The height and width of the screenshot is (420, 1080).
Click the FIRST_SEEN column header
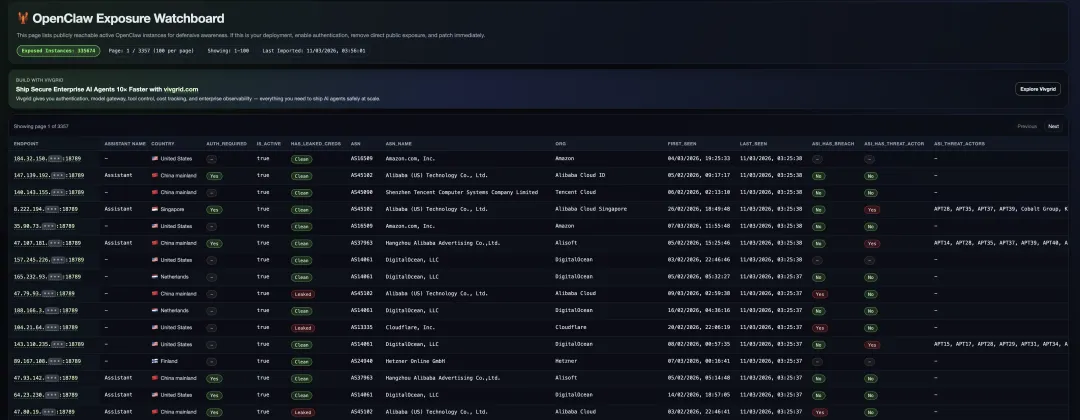click(682, 144)
